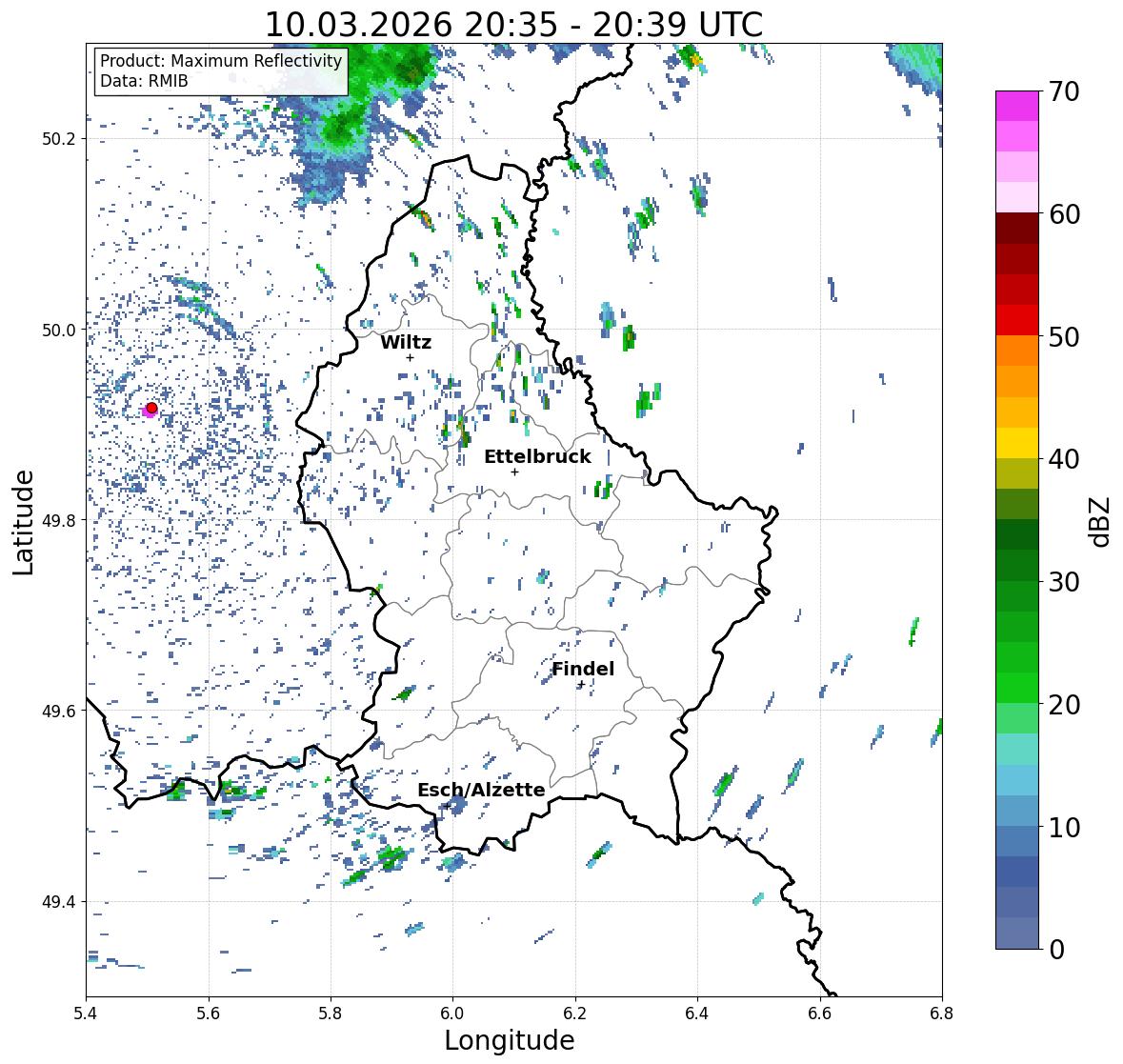
Task: Click the Findel station label
Action: [x=583, y=669]
